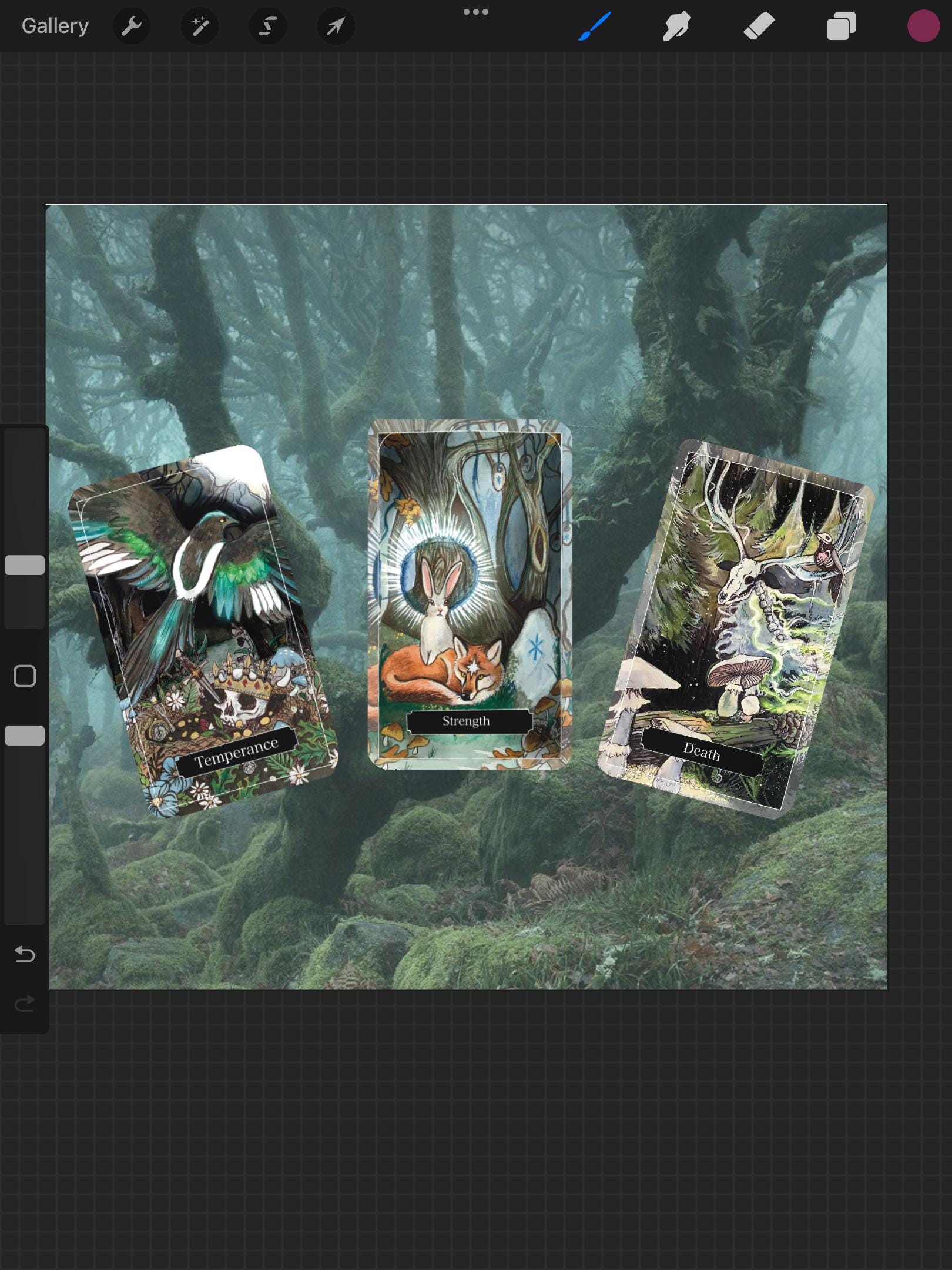Tap the square Modify button in sidebar
This screenshot has width=952, height=1270.
point(25,676)
